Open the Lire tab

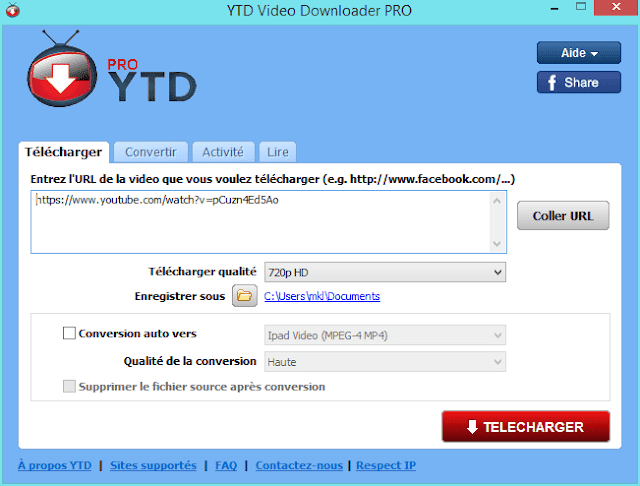(x=278, y=152)
